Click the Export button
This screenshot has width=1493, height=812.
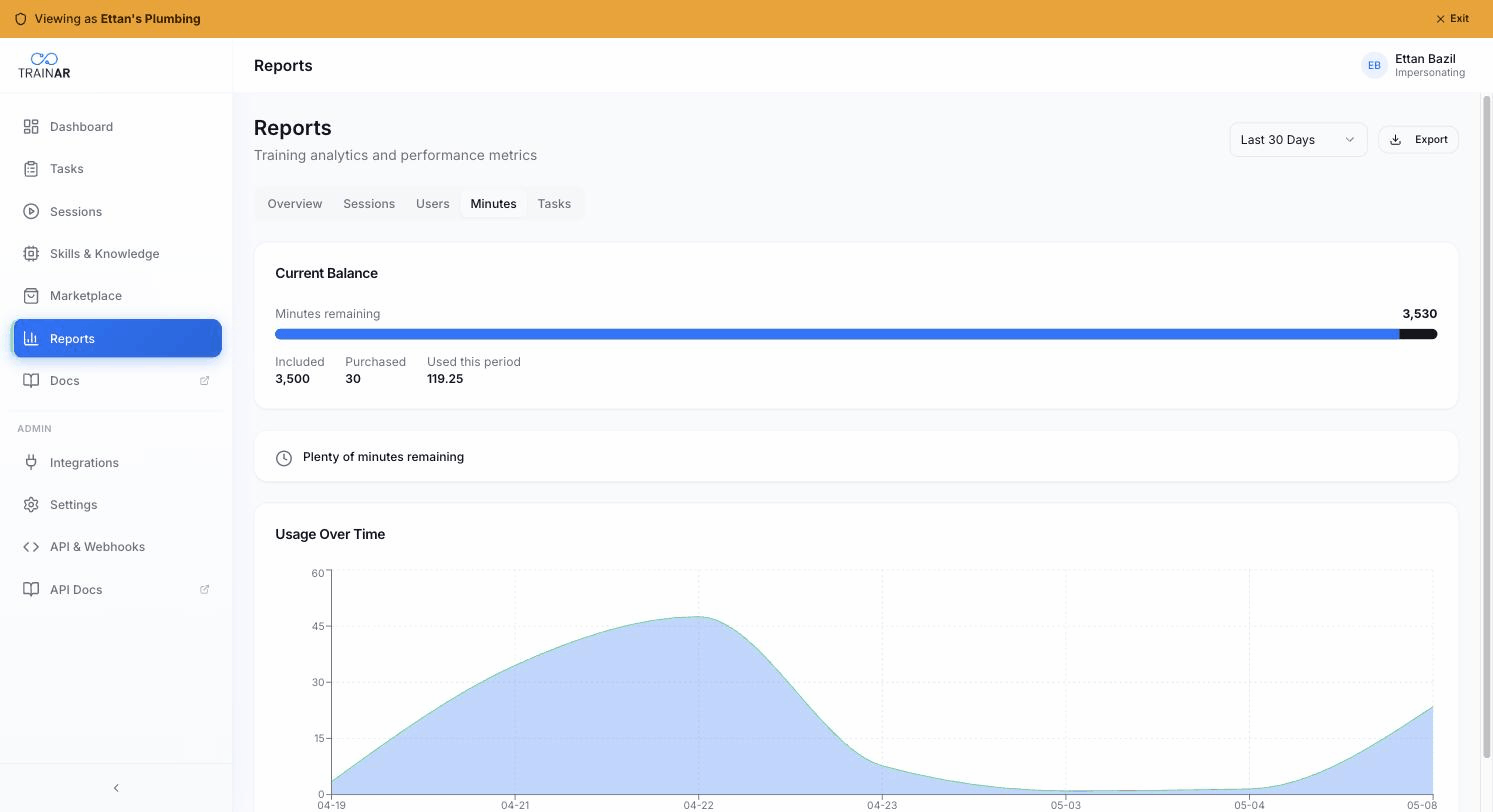pos(1418,140)
